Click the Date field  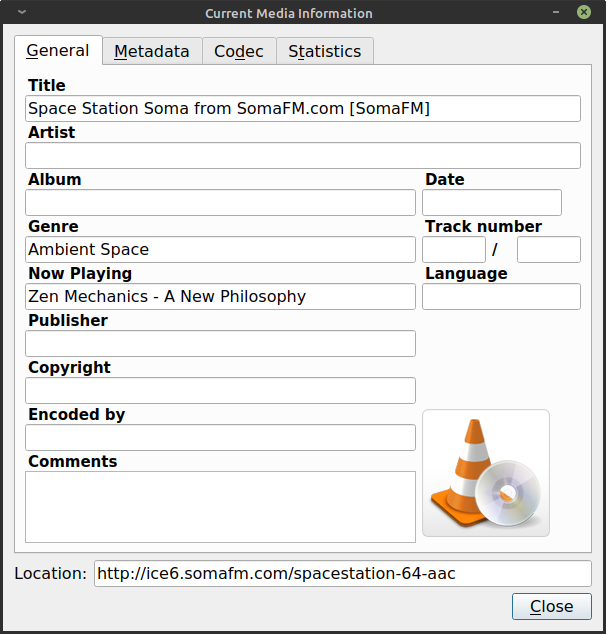pyautogui.click(x=491, y=203)
